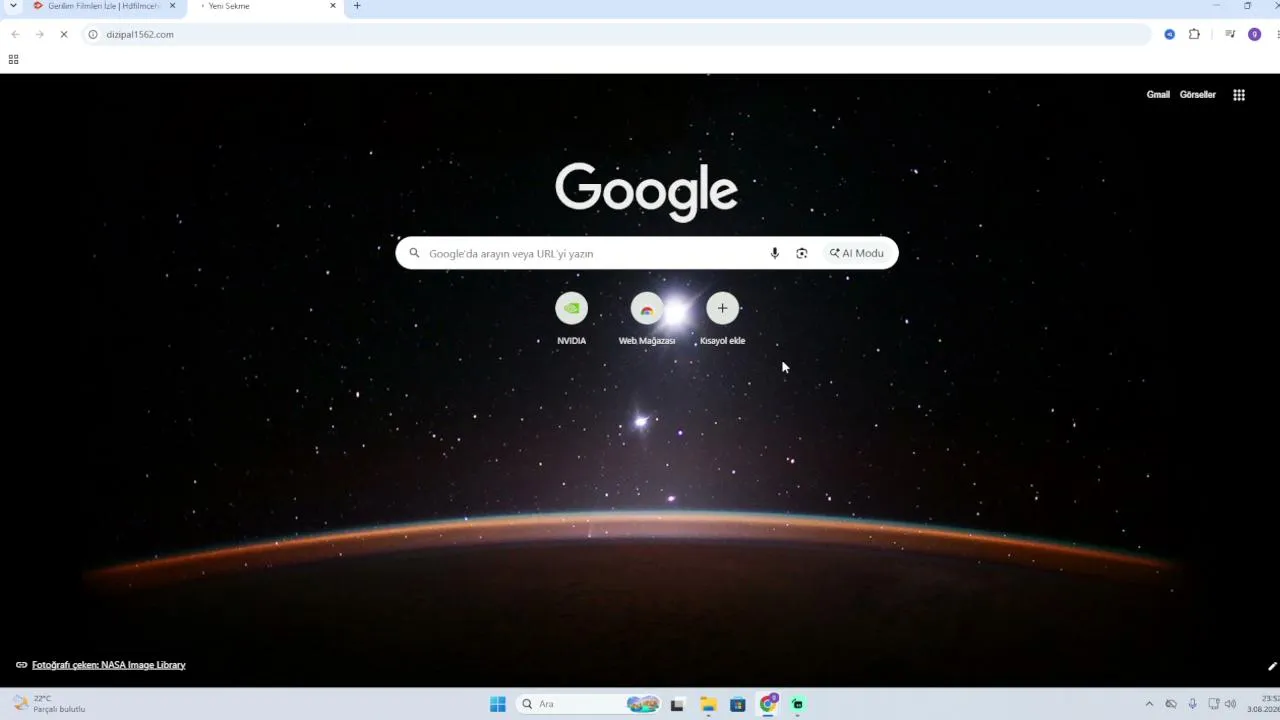Click the magnifier icon in search box
1280x720 pixels.
414,253
